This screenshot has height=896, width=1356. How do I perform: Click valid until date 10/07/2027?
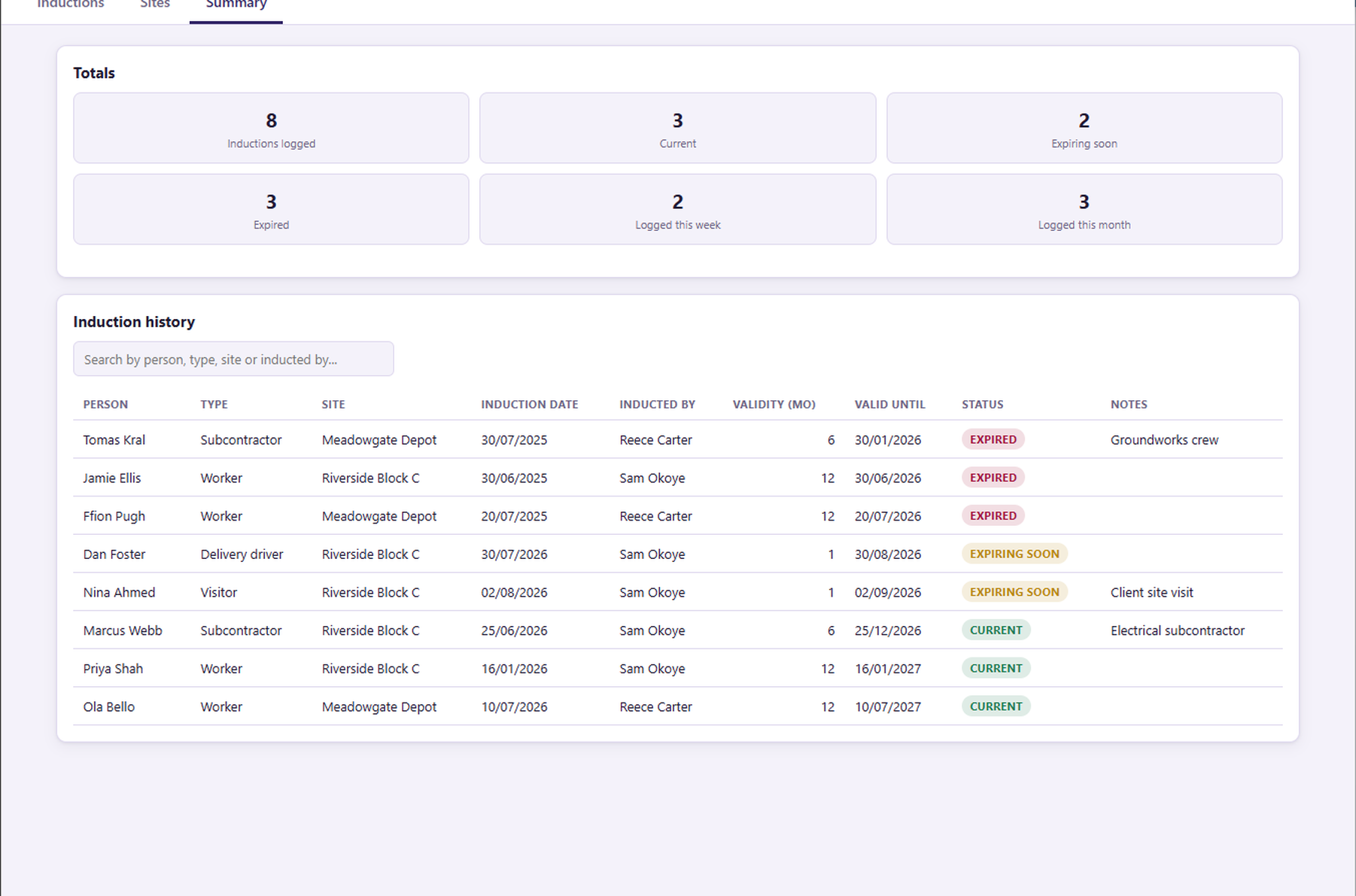point(887,706)
